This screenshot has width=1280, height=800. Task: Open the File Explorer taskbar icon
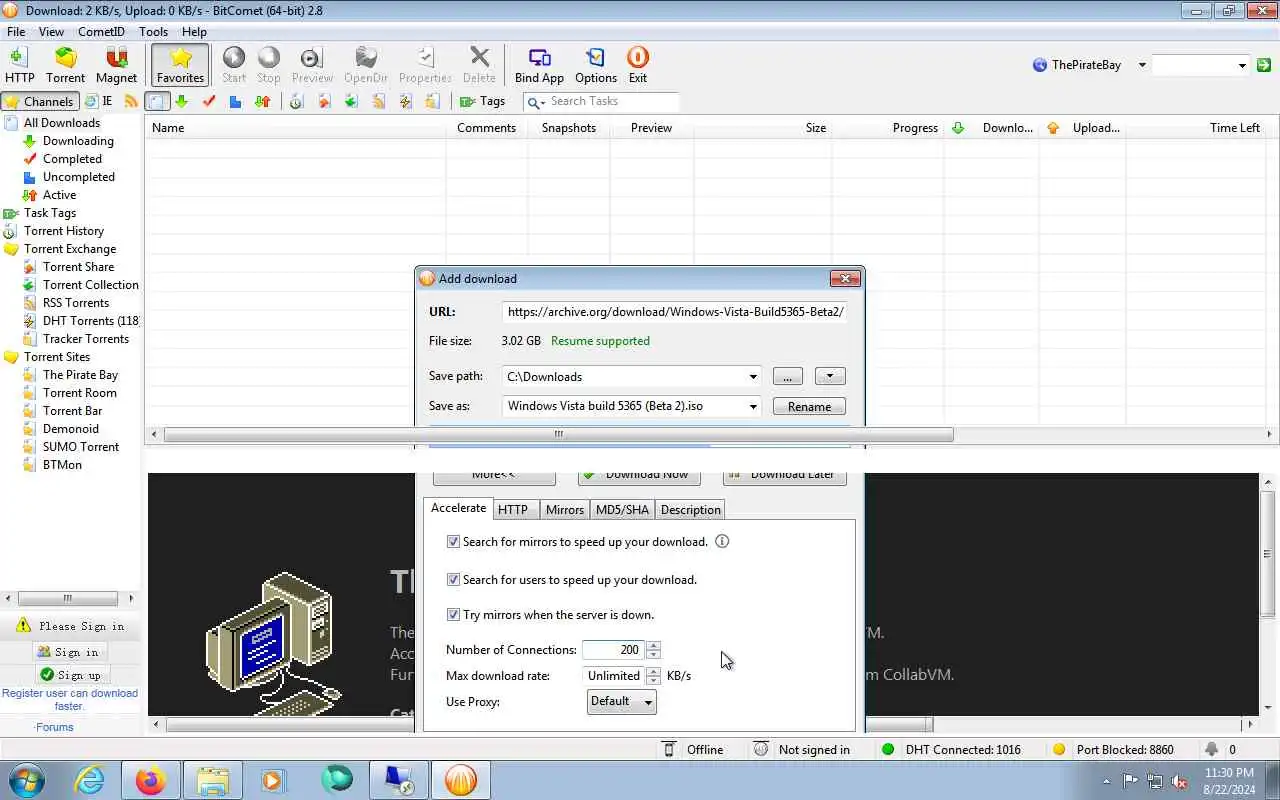tap(212, 780)
